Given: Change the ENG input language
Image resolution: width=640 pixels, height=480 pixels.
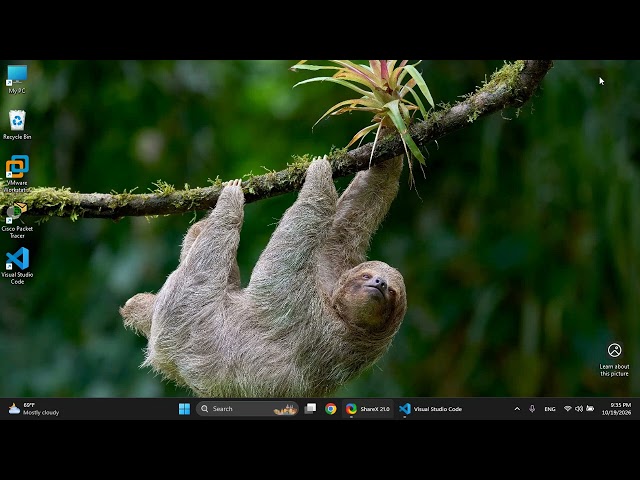Looking at the screenshot, I should (x=550, y=409).
